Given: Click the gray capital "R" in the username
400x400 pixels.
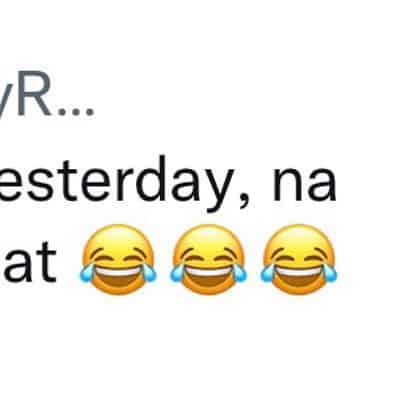Looking at the screenshot, I should 36,96.
